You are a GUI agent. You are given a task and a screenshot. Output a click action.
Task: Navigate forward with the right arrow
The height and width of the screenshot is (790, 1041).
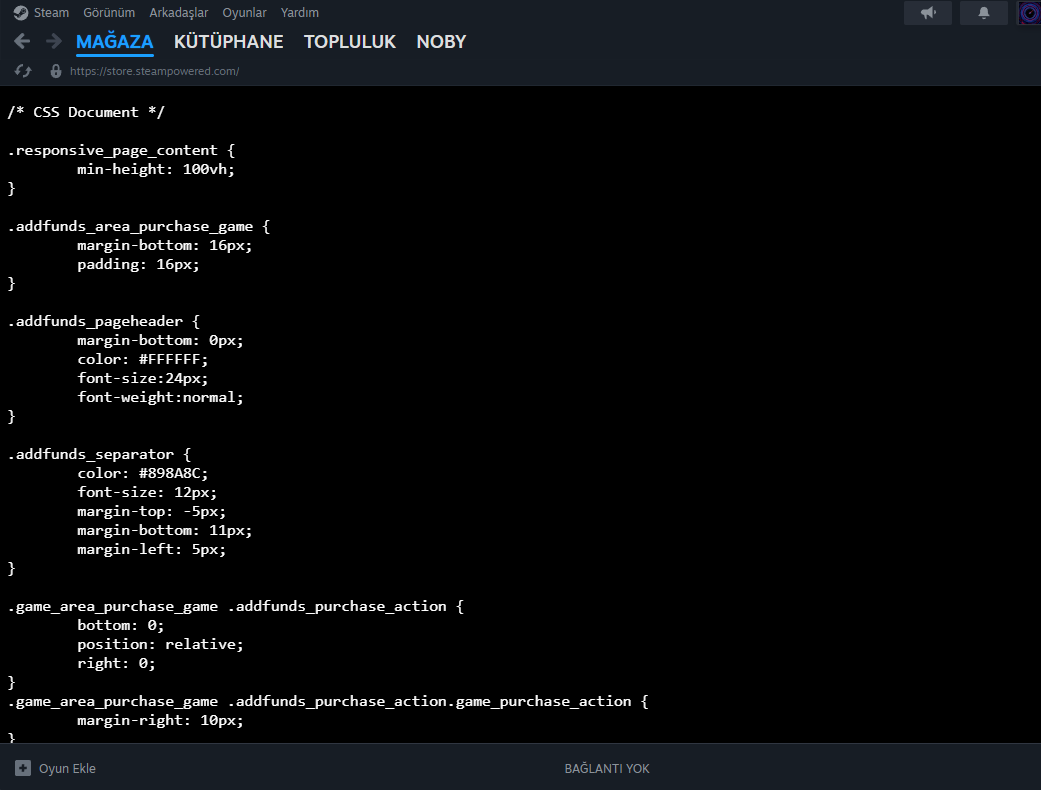pos(54,41)
